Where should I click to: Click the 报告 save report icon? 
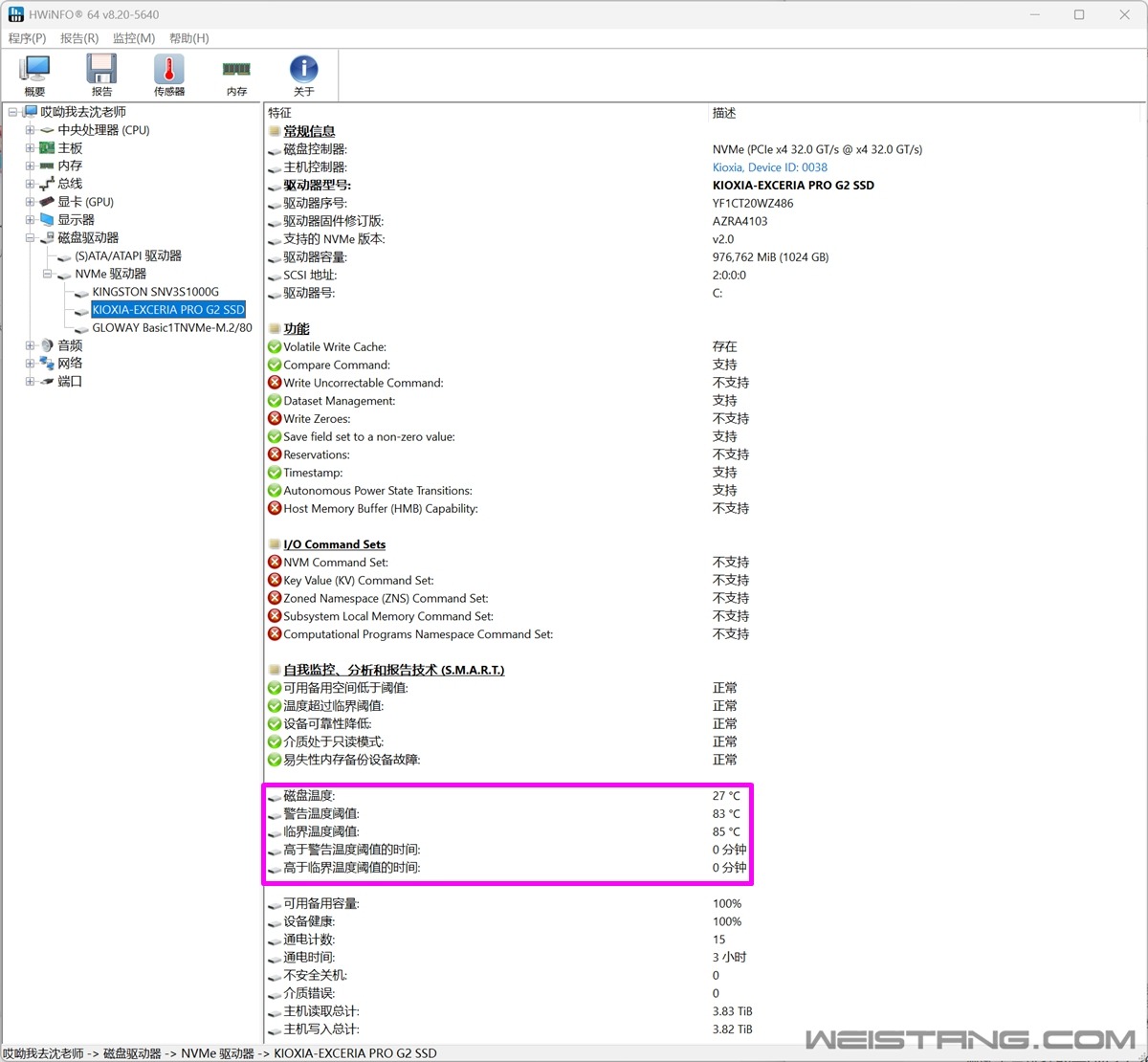(101, 75)
